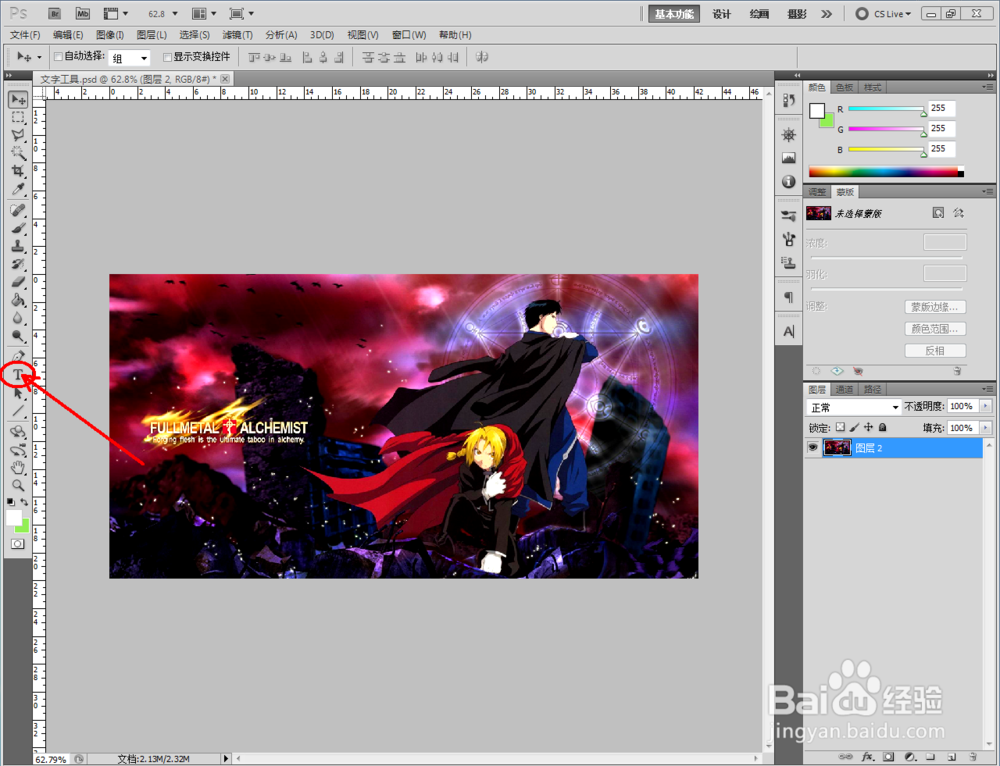Open the 滤镜(T) menu

pos(237,35)
